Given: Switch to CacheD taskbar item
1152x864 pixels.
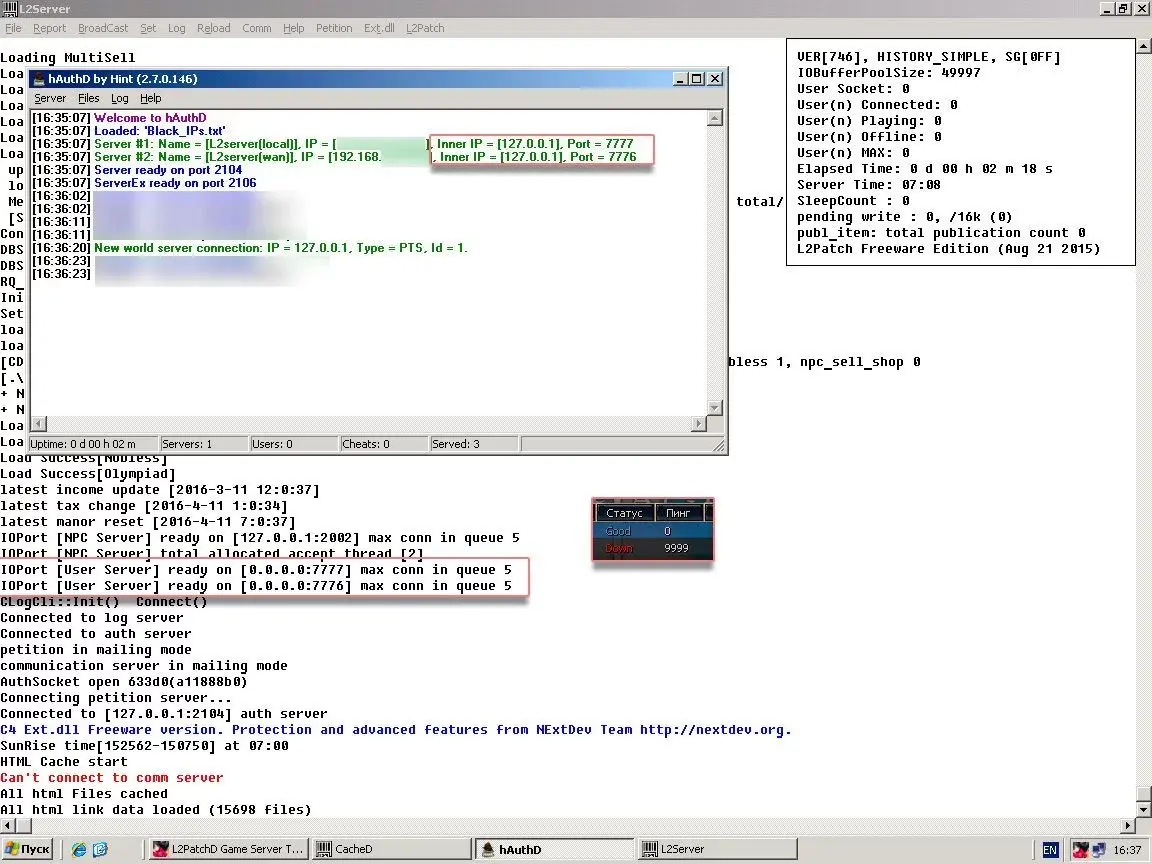Looking at the screenshot, I should 392,849.
